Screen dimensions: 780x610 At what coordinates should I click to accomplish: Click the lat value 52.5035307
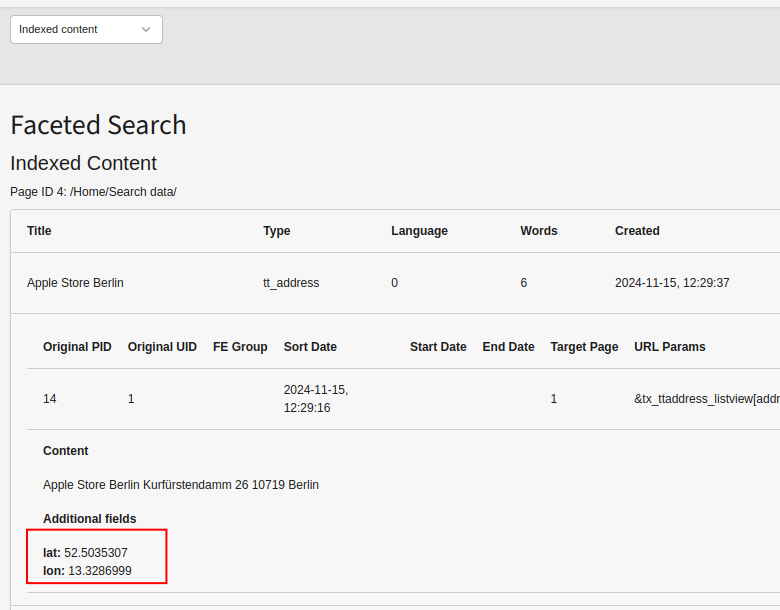96,553
